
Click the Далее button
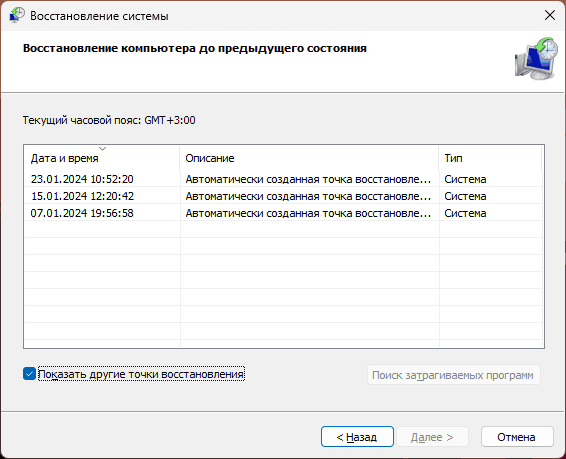click(x=432, y=437)
